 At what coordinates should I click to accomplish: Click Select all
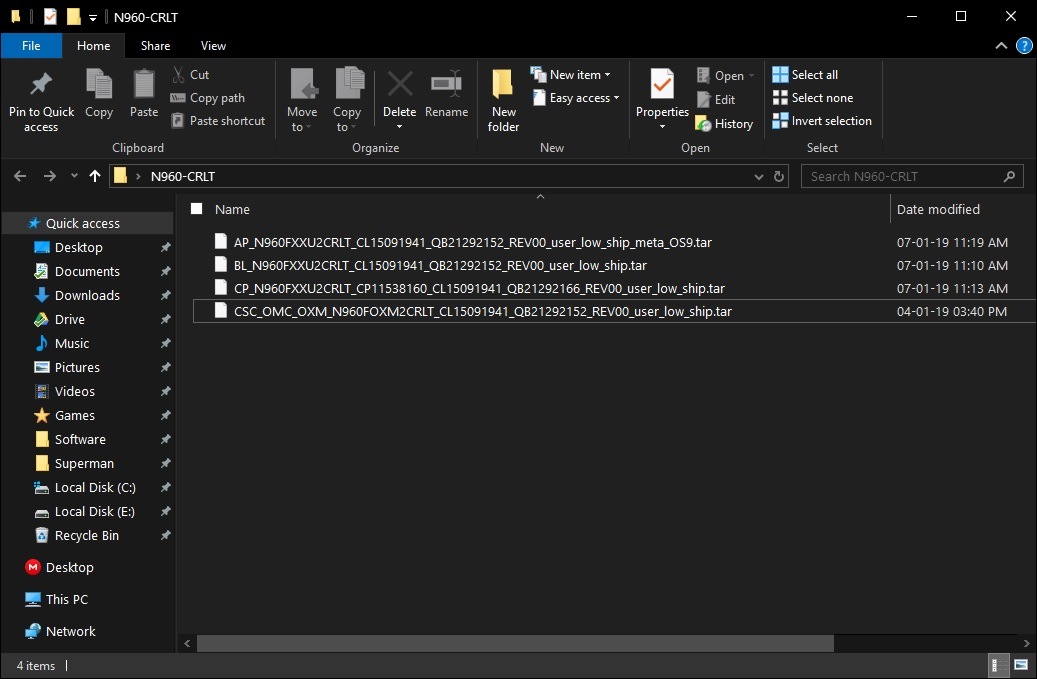click(x=805, y=75)
